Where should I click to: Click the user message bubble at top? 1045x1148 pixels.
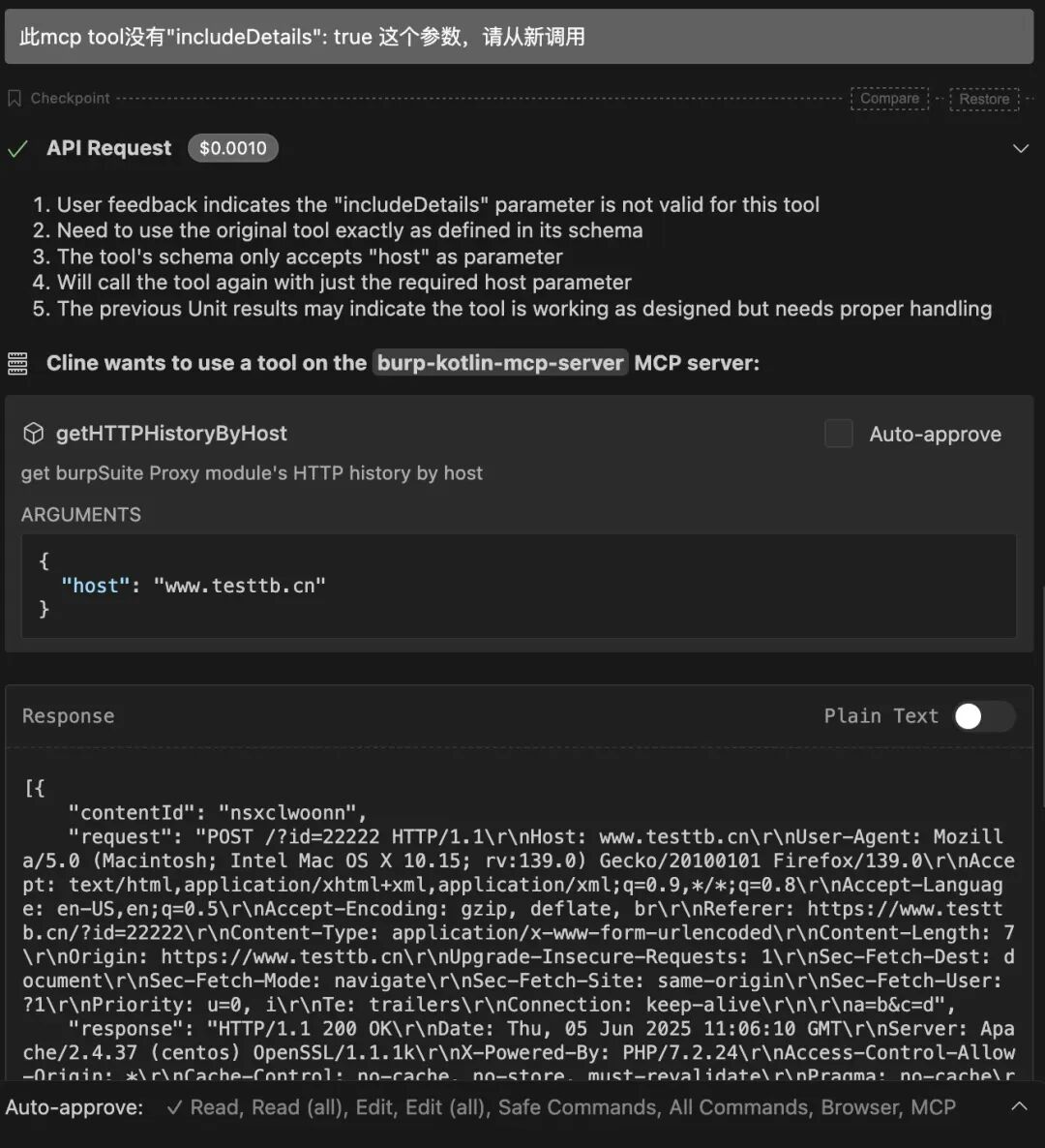519,37
